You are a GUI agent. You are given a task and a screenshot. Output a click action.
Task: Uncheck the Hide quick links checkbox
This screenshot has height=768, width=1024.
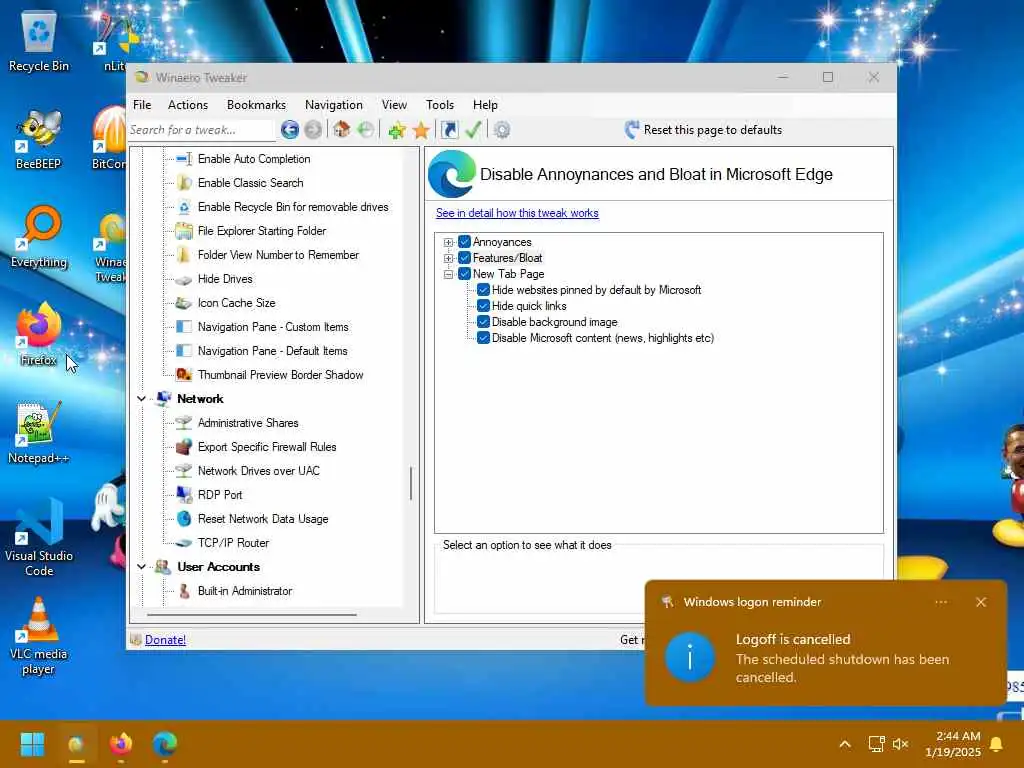[483, 306]
